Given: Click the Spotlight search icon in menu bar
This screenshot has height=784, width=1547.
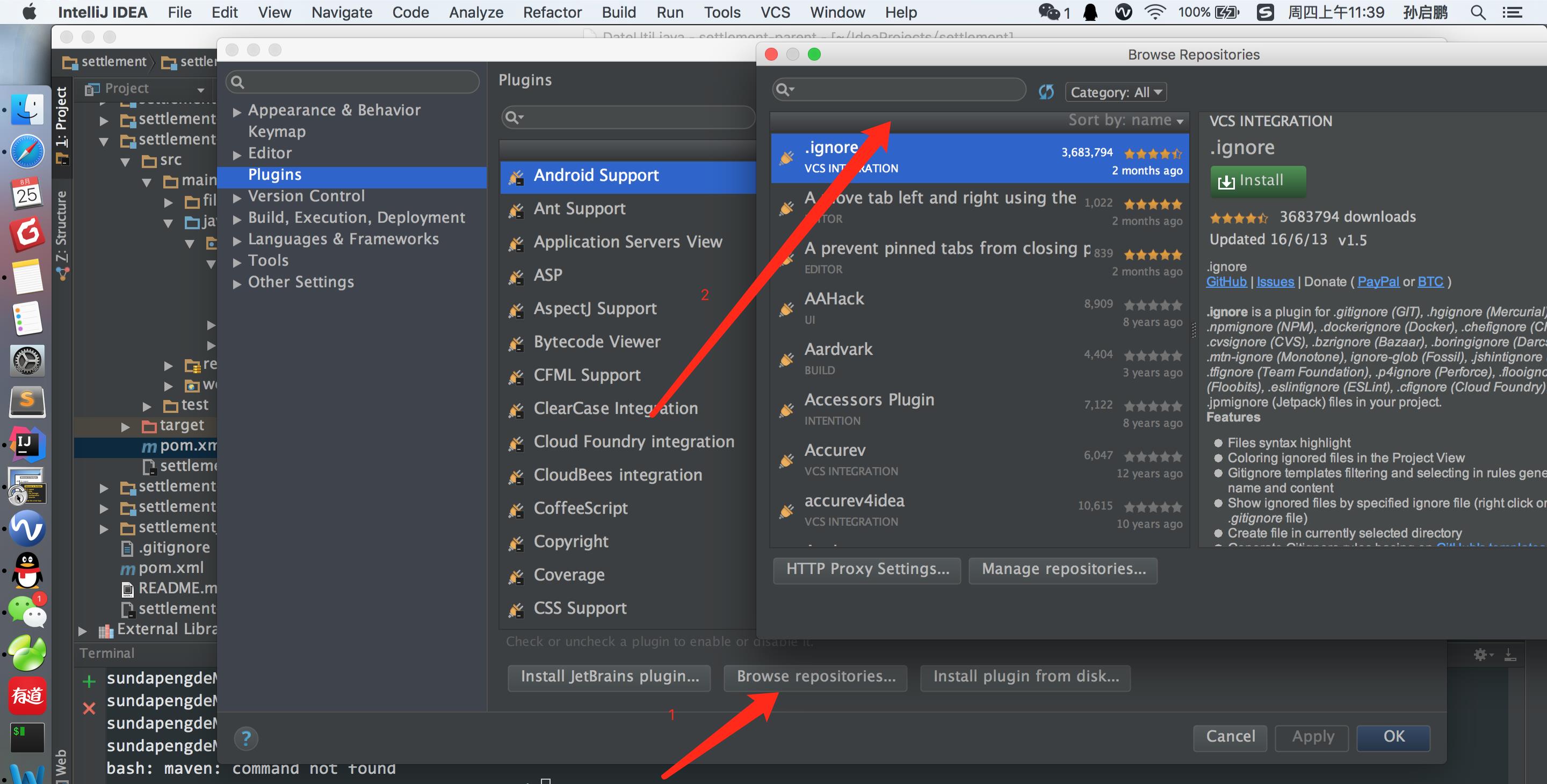Looking at the screenshot, I should coord(1478,12).
